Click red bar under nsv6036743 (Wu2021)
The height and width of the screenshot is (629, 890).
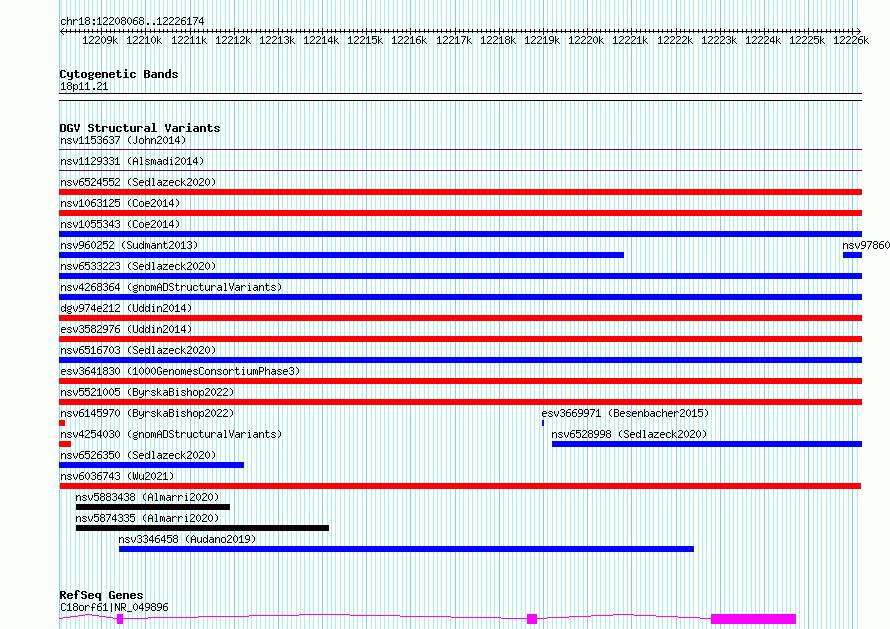(460, 486)
